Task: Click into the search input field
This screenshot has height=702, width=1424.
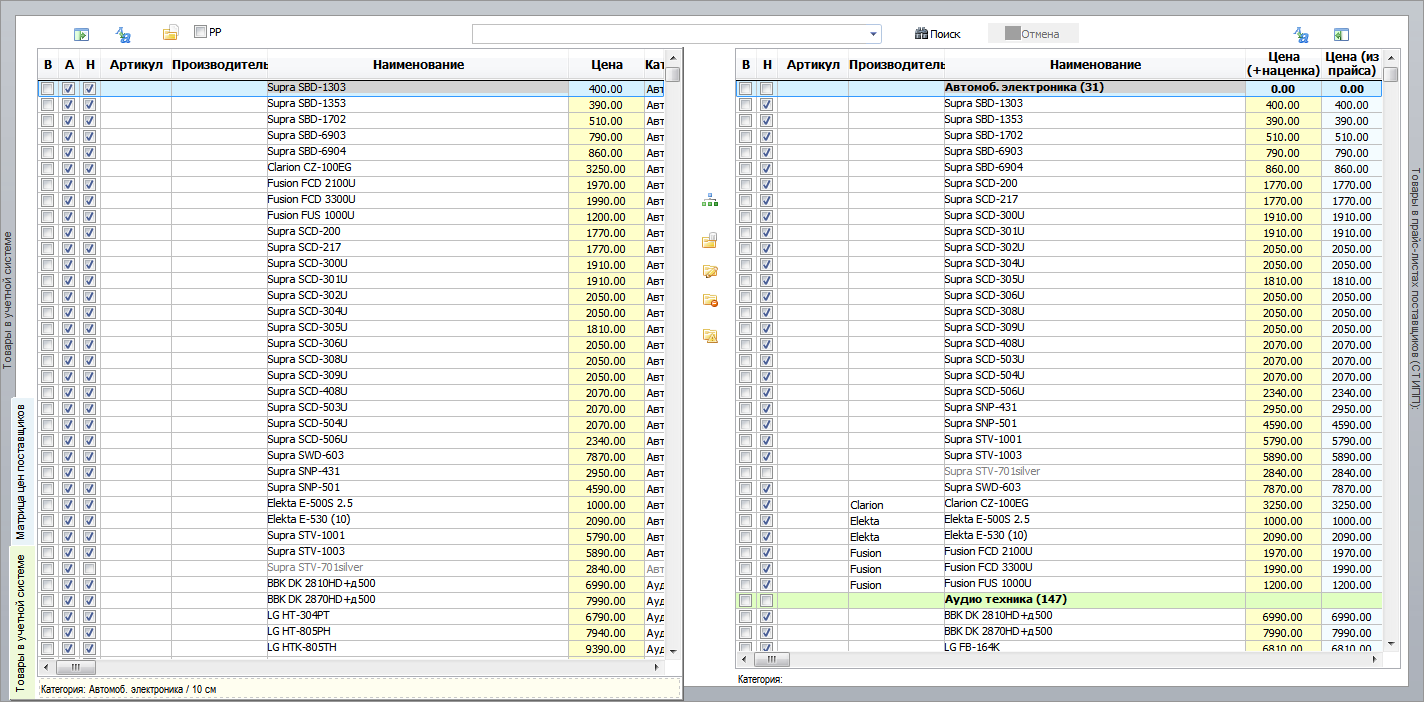Action: [x=670, y=34]
